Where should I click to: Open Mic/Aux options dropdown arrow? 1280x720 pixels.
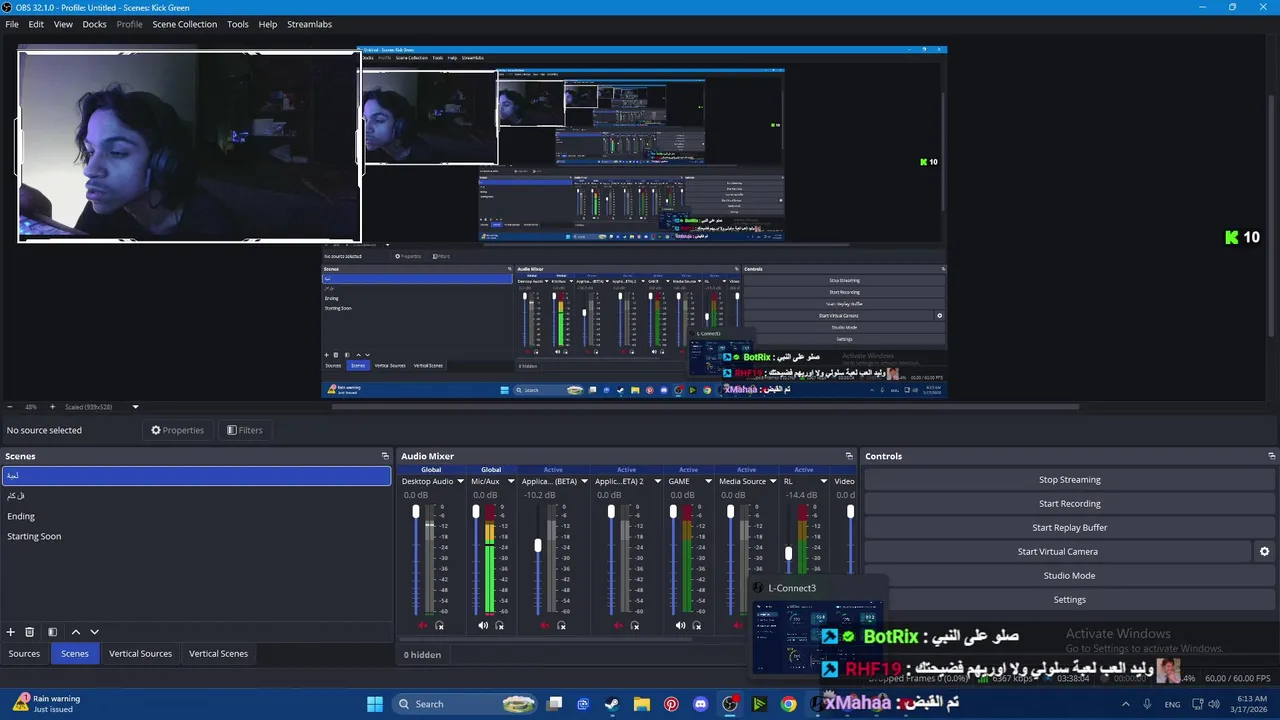511,481
